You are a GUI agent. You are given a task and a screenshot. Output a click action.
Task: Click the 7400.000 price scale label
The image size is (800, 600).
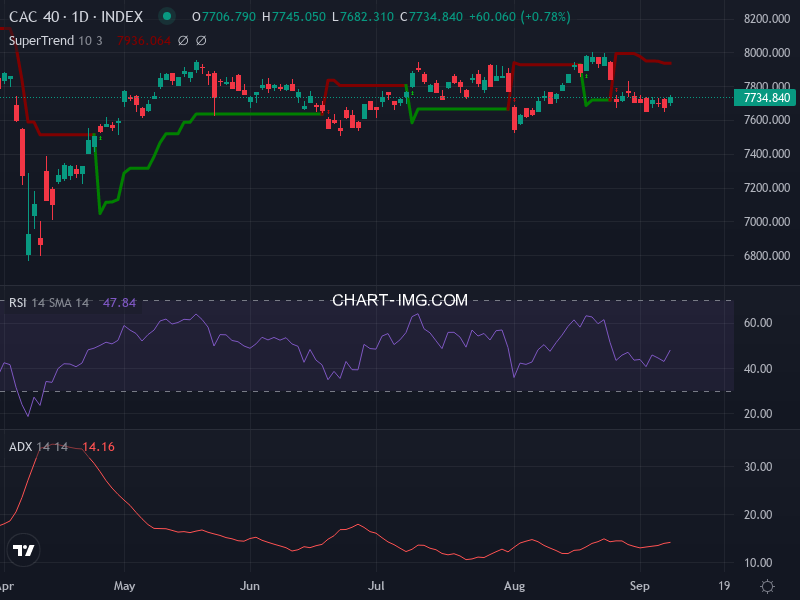767,154
